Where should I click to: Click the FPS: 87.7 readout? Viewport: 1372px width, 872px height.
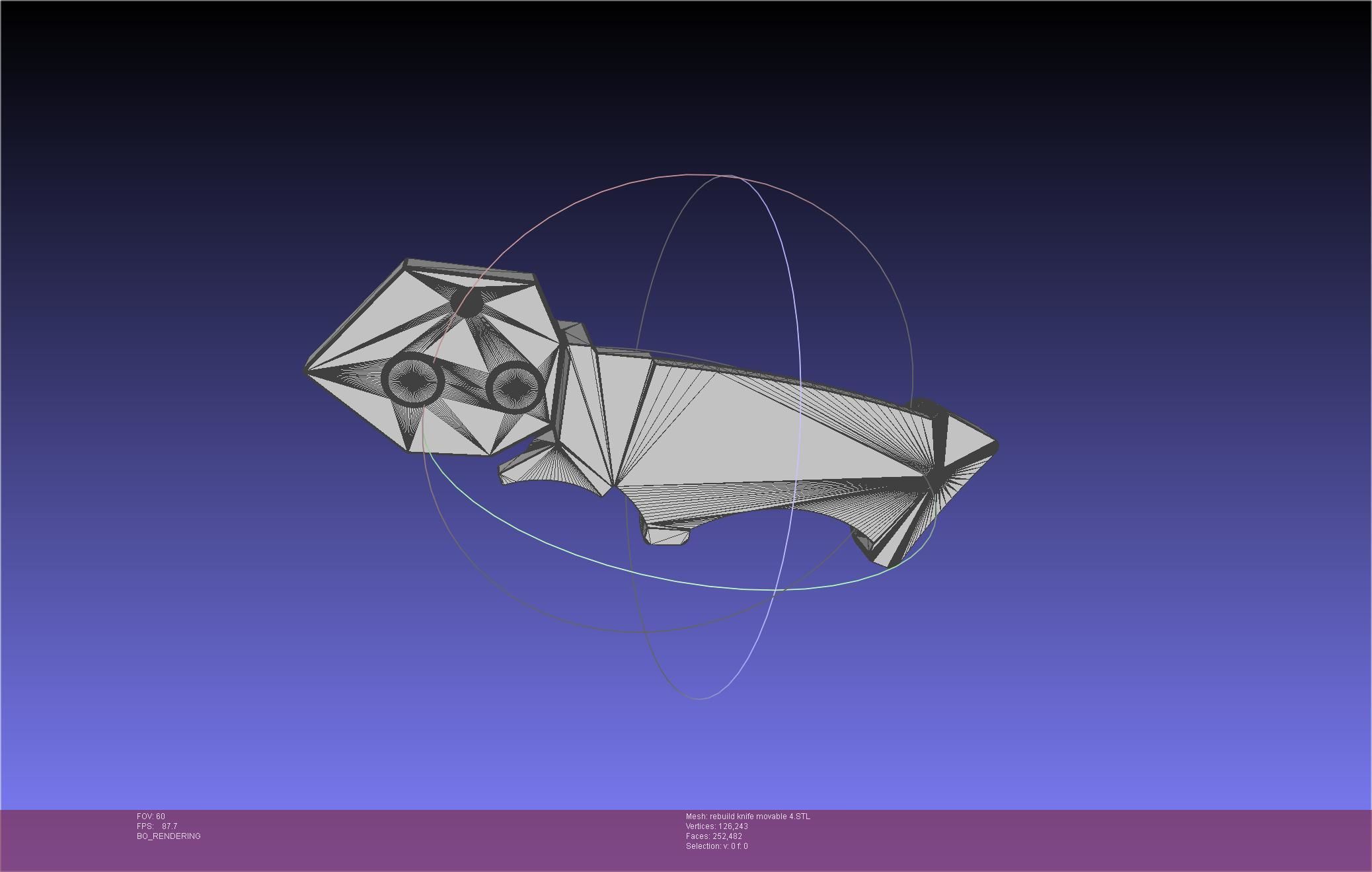point(157,826)
